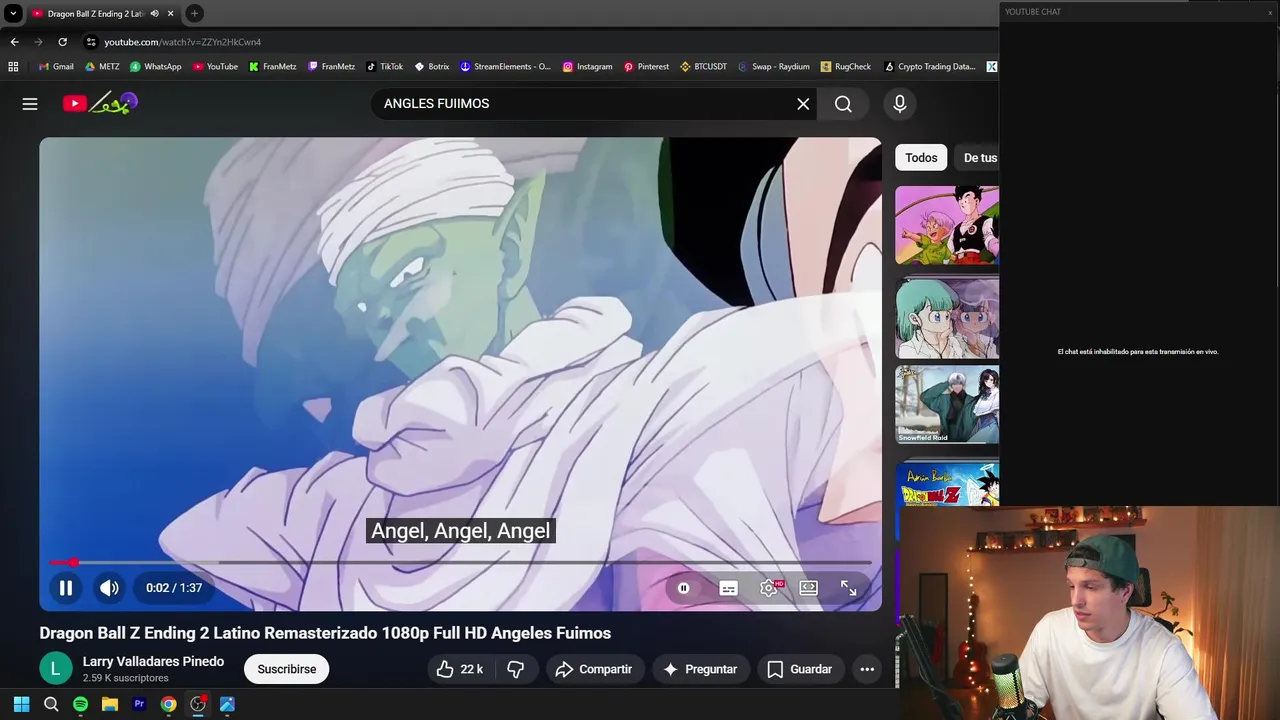
Task: Open the player settings gear menu
Action: click(769, 588)
